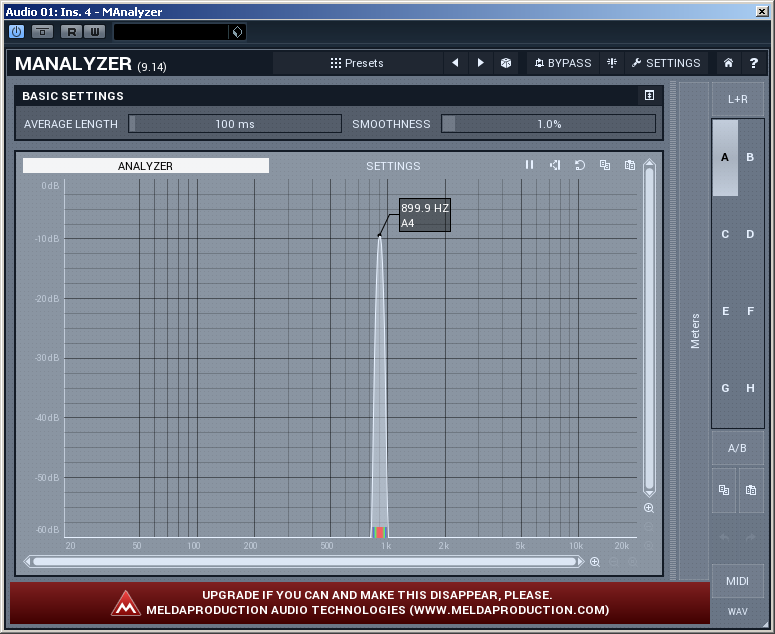The image size is (775, 634).
Task: Open the host preset browser diamond icon
Action: (237, 32)
